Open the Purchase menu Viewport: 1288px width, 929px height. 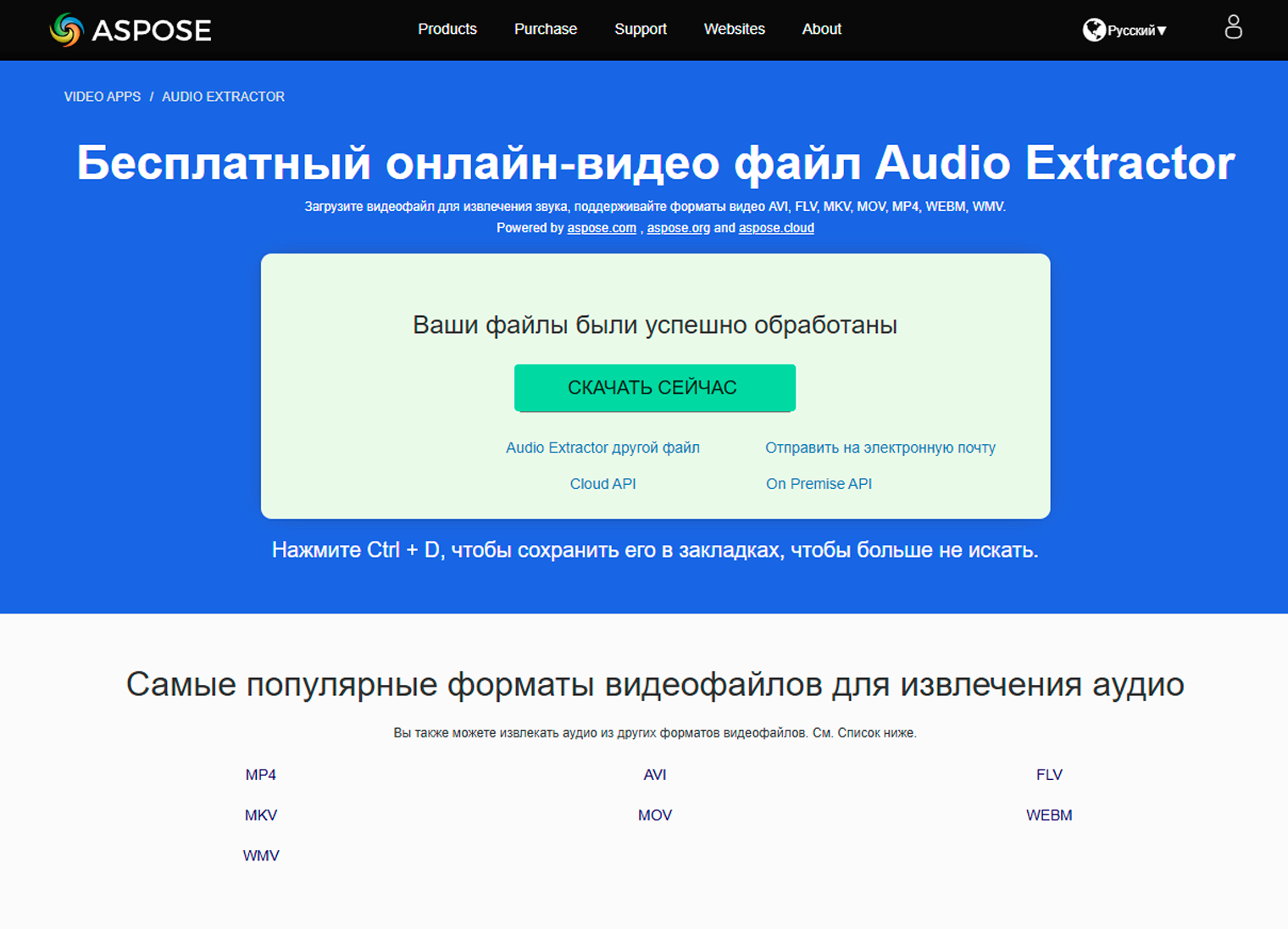pos(546,29)
